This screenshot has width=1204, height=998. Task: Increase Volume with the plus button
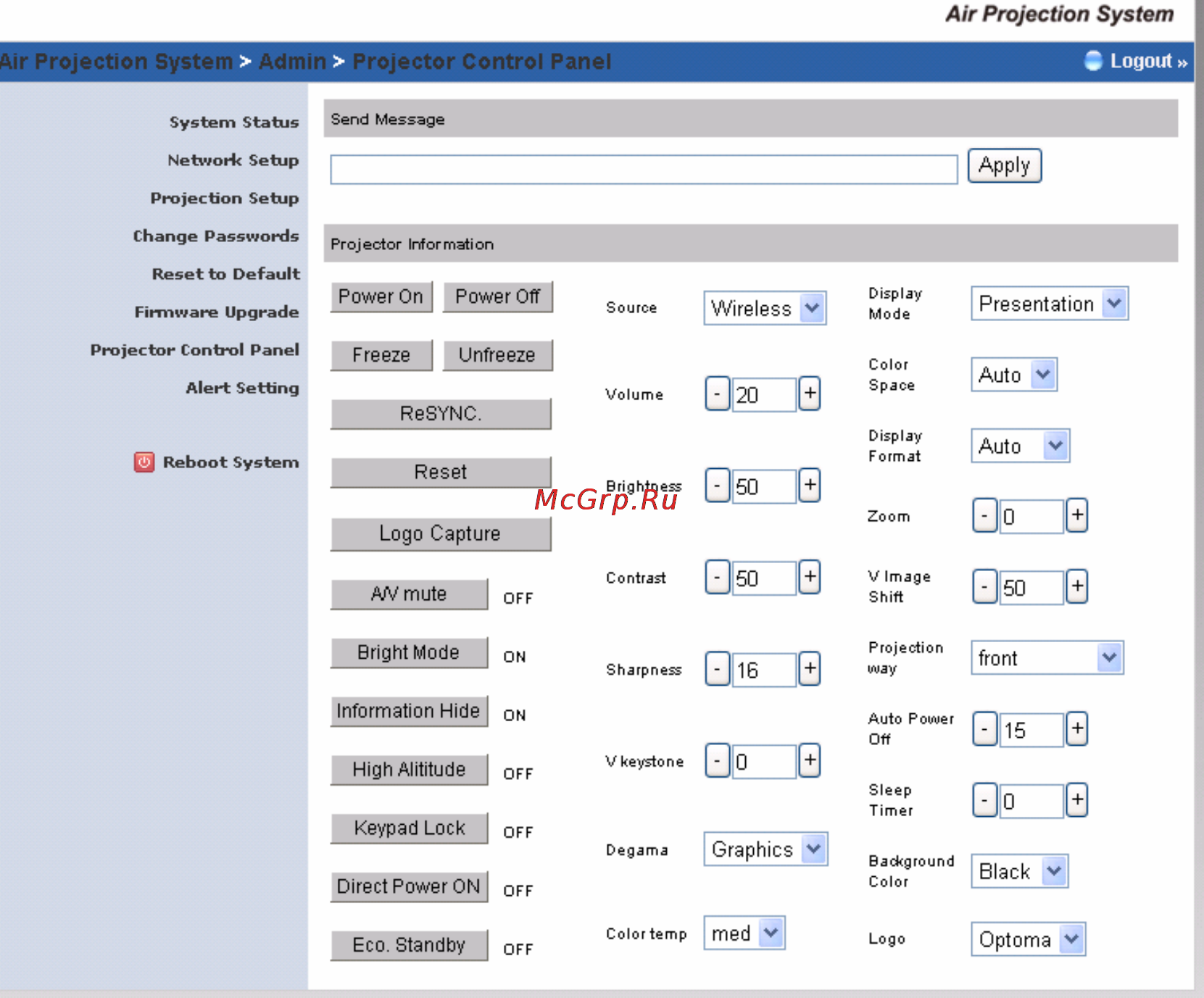coord(810,394)
